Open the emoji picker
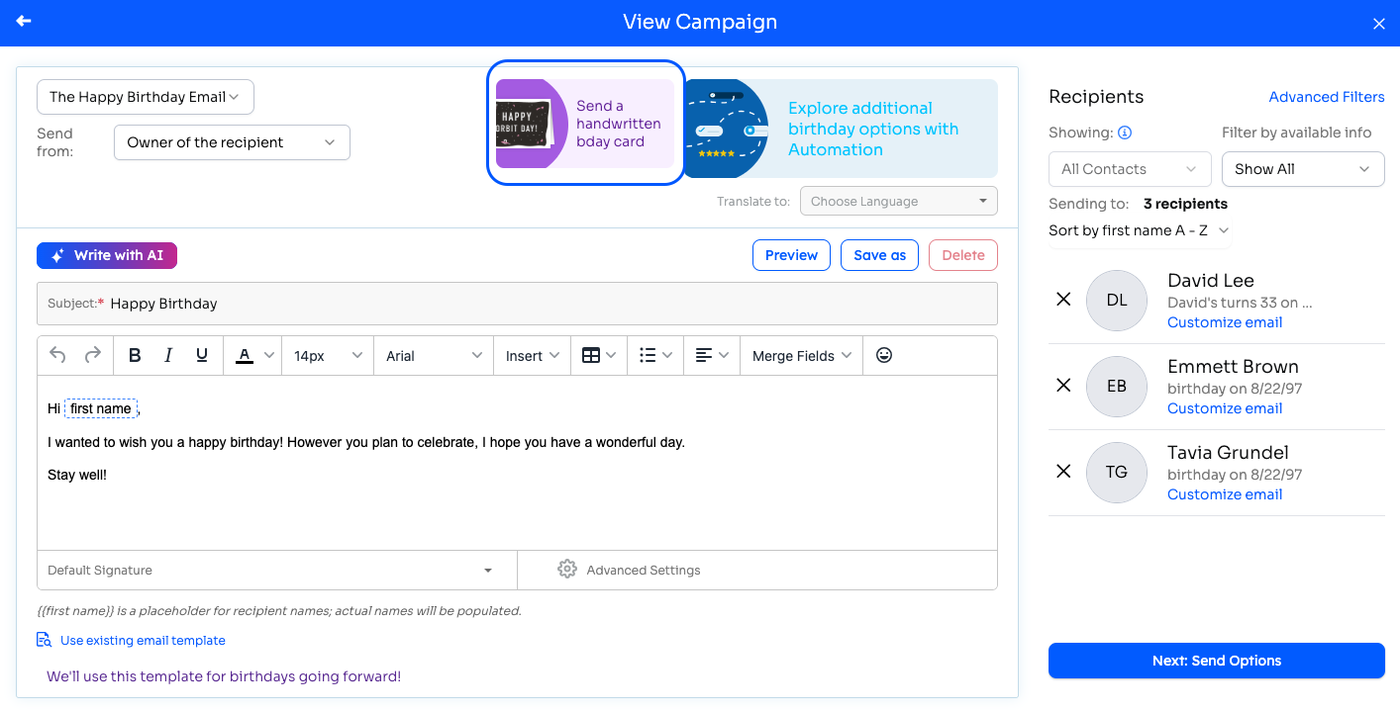Screen dimensions: 1400x712 pos(884,355)
